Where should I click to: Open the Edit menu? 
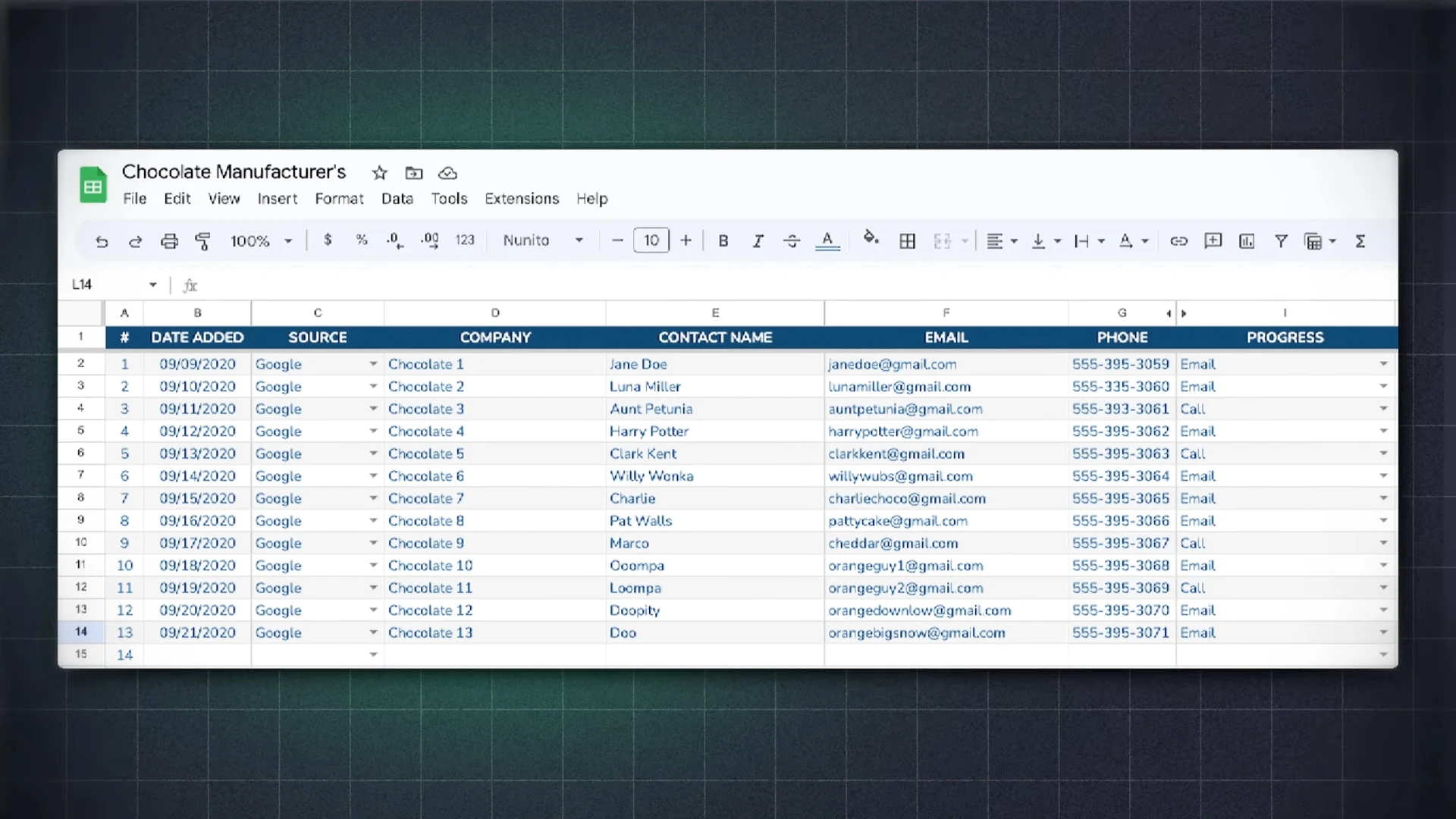177,199
